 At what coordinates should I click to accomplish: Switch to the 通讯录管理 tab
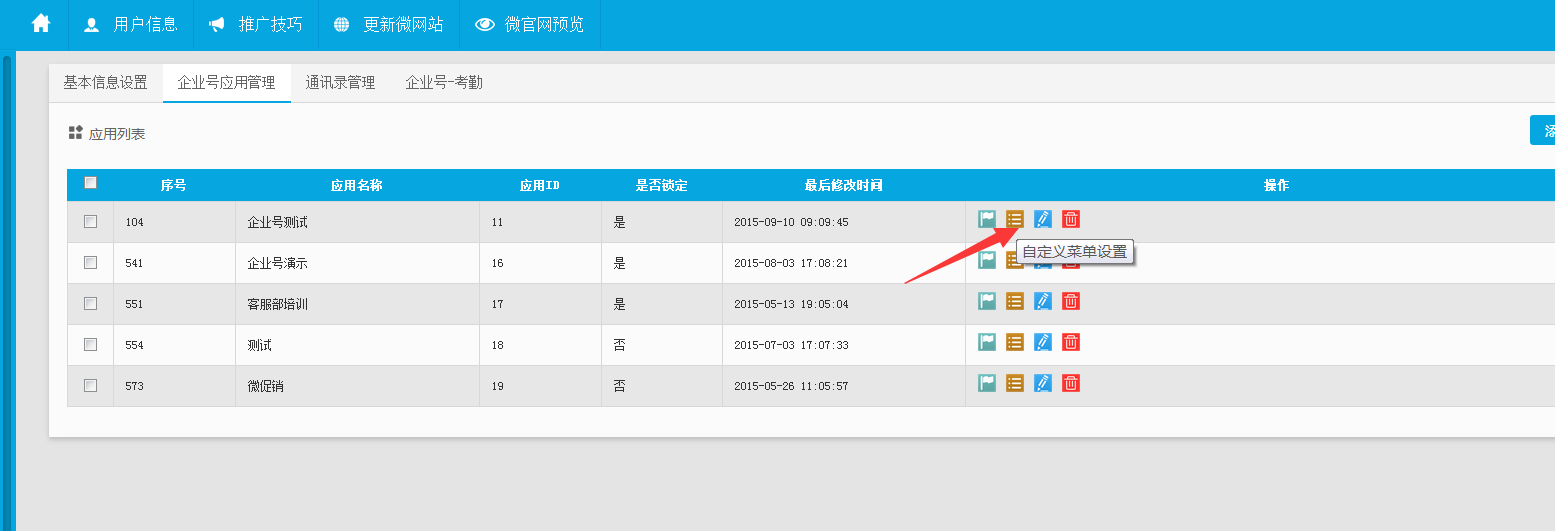point(340,83)
